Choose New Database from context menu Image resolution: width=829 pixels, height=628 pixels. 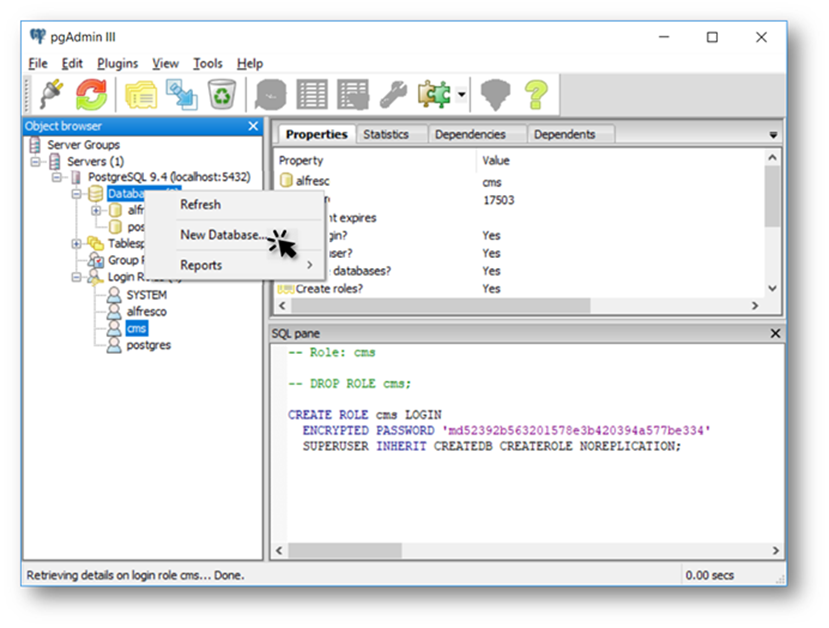pyautogui.click(x=221, y=235)
